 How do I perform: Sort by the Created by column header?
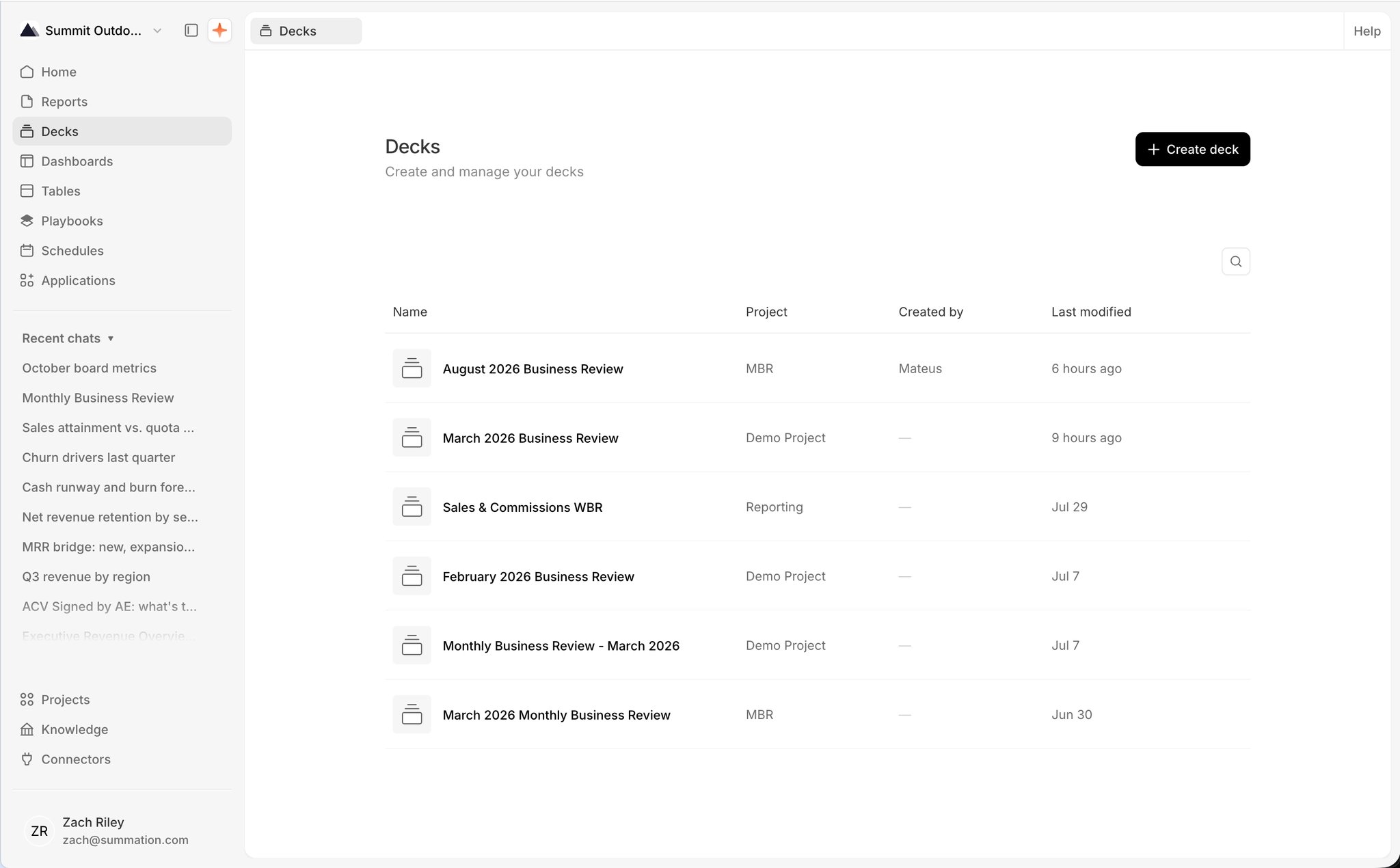click(930, 312)
